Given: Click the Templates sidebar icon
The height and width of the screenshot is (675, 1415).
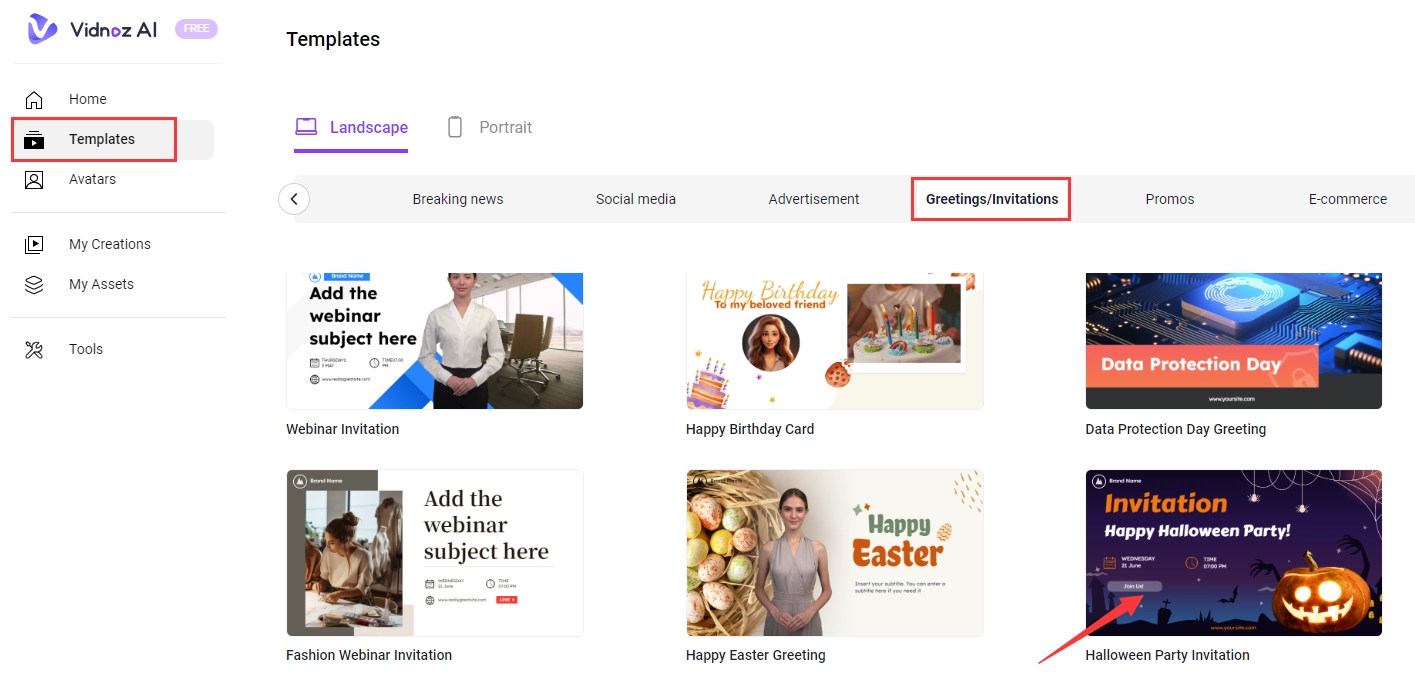Looking at the screenshot, I should (34, 140).
